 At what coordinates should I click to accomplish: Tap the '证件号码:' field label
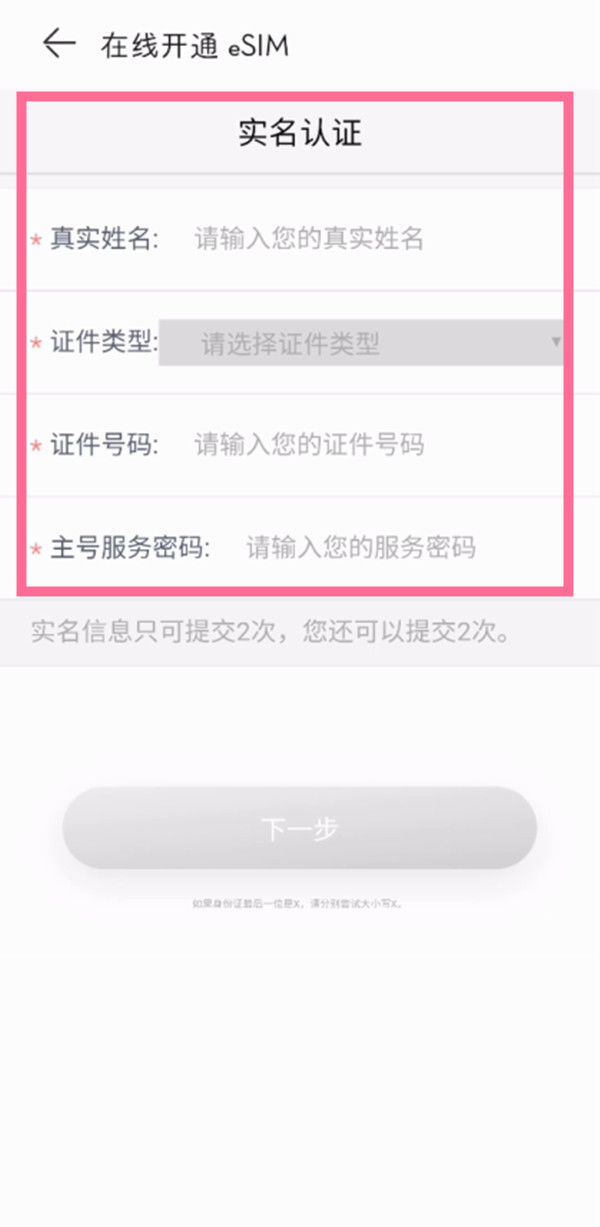pyautogui.click(x=105, y=444)
